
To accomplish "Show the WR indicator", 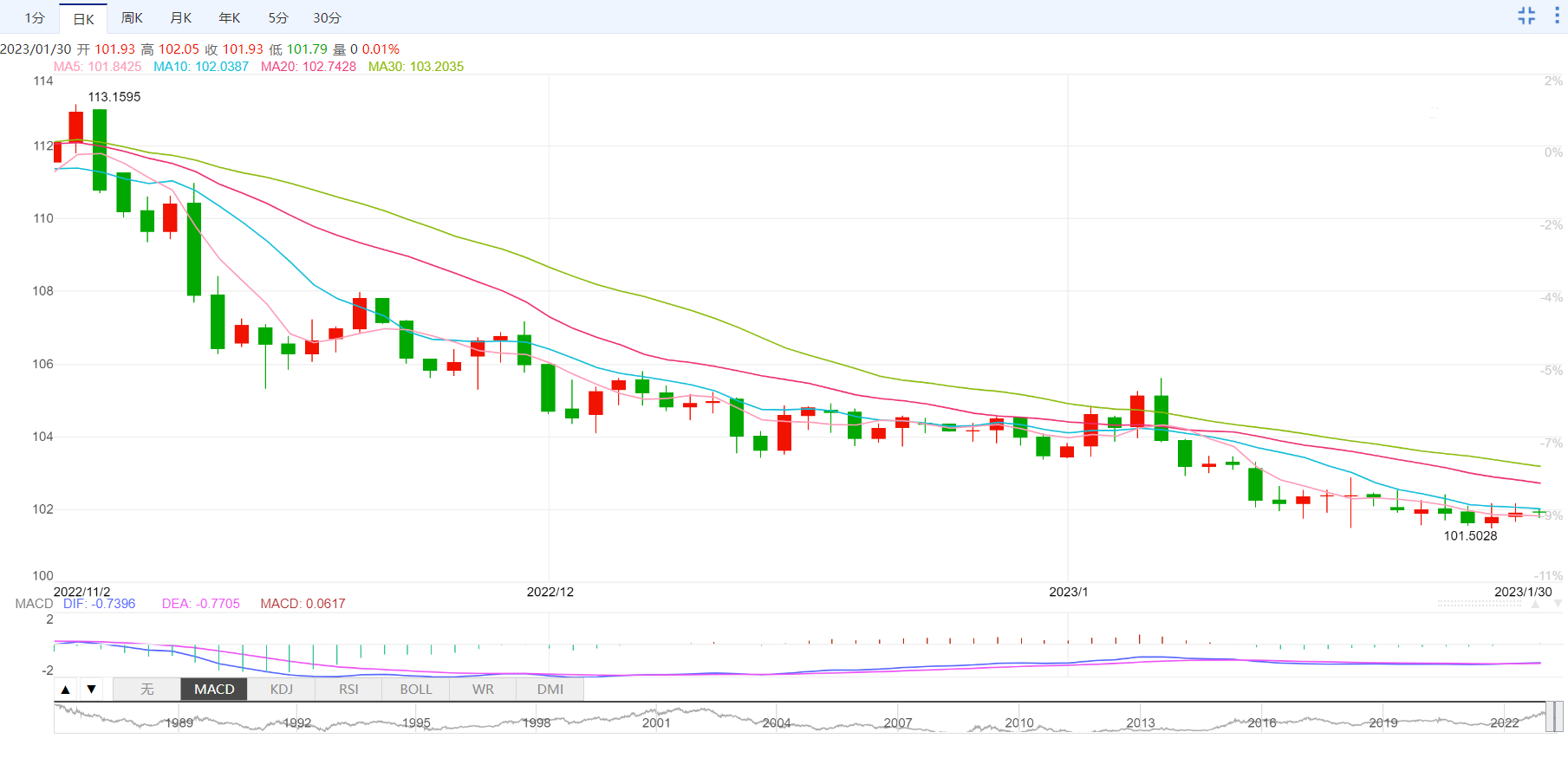I will (x=483, y=690).
